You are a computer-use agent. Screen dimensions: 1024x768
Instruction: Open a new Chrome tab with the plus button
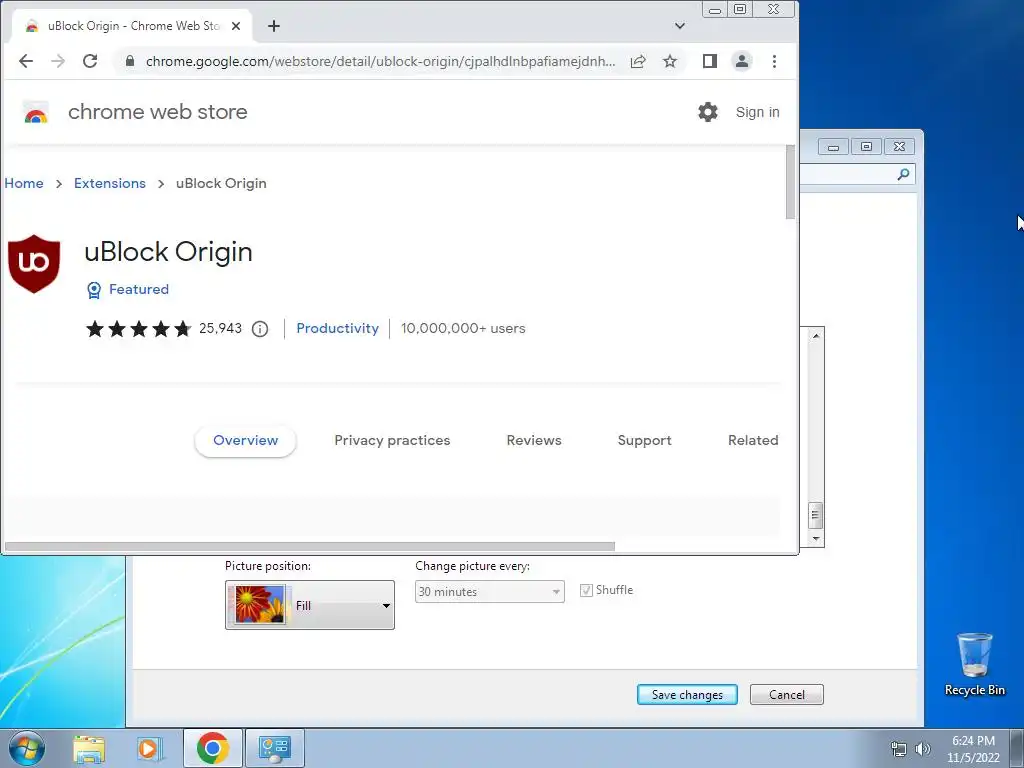coord(274,26)
